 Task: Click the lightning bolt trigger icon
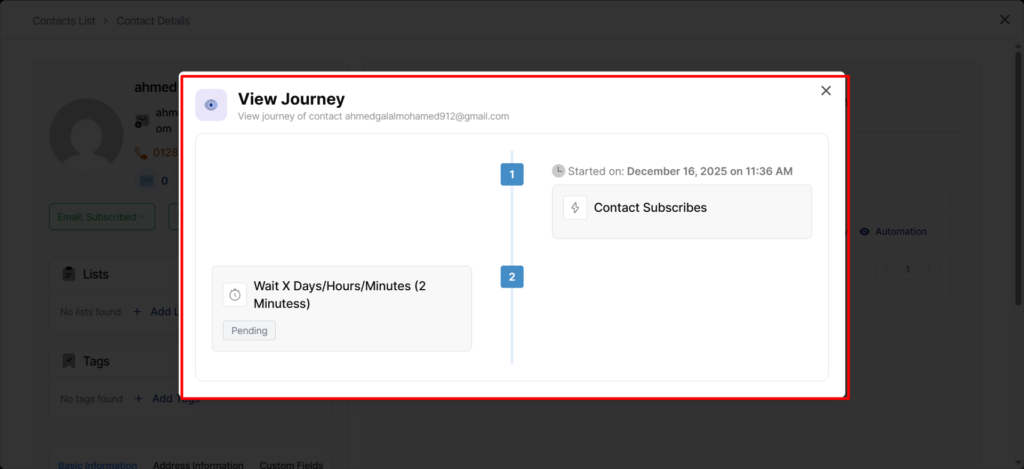575,208
